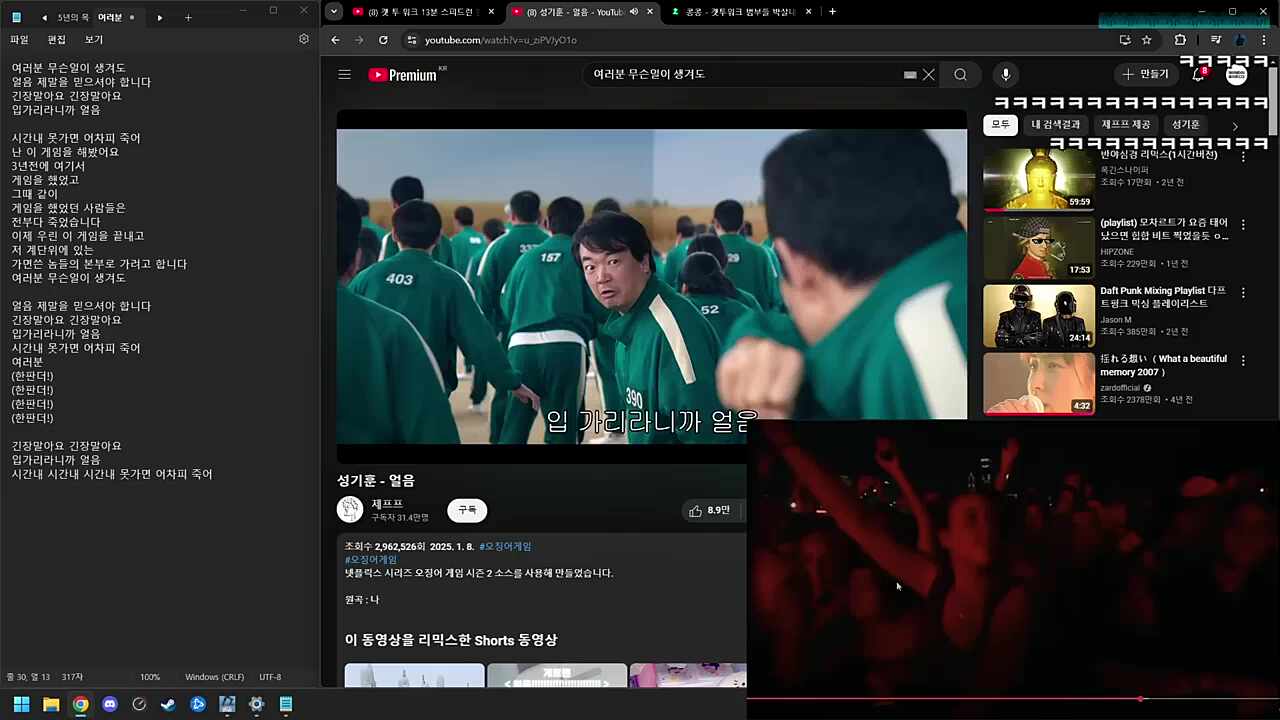This screenshot has width=1280, height=720.
Task: Click the YouTube search box
Action: (x=745, y=74)
